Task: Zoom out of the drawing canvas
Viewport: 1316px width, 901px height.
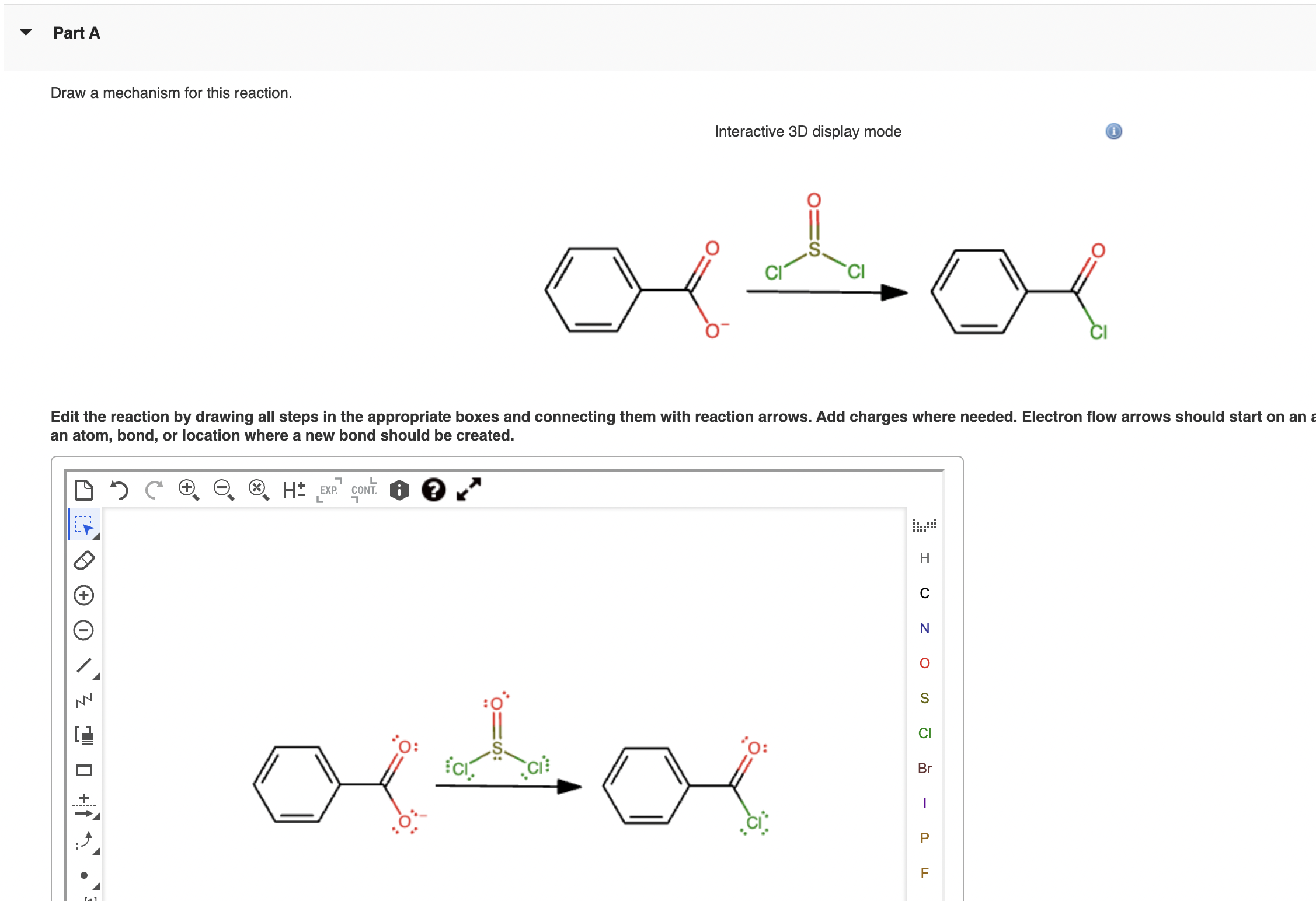Action: pyautogui.click(x=224, y=490)
